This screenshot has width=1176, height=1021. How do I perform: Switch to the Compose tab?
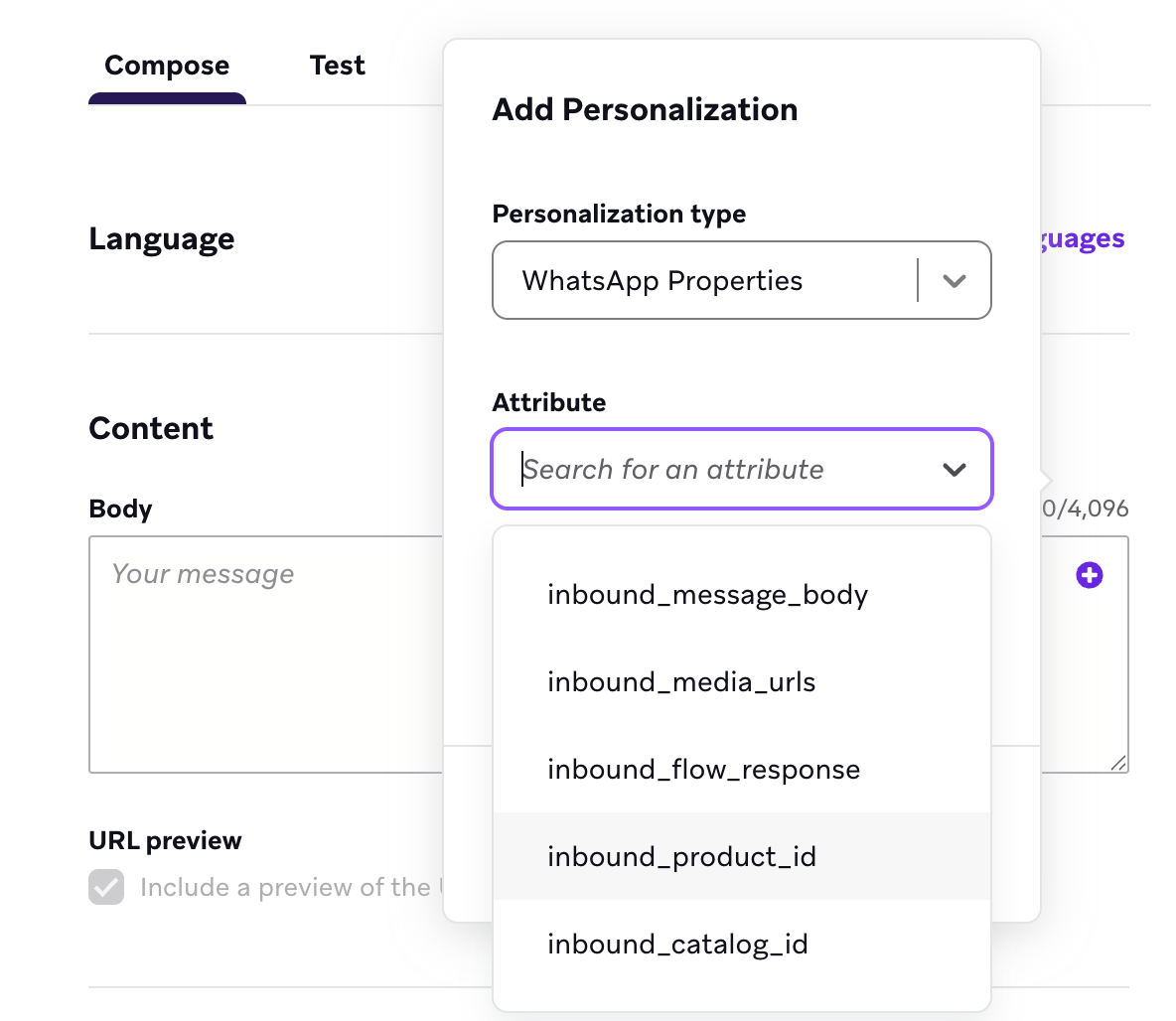point(166,65)
